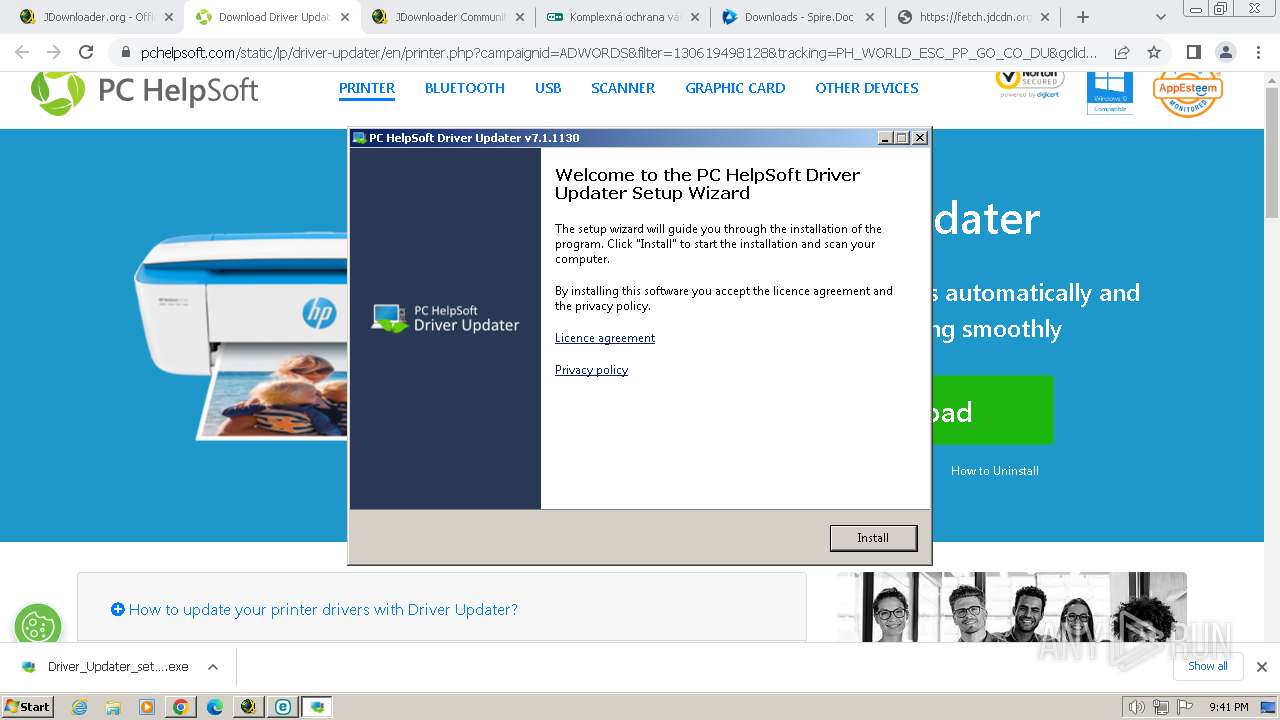Click the taskbar clock 9:41 PM
The width and height of the screenshot is (1280, 720).
point(1229,707)
